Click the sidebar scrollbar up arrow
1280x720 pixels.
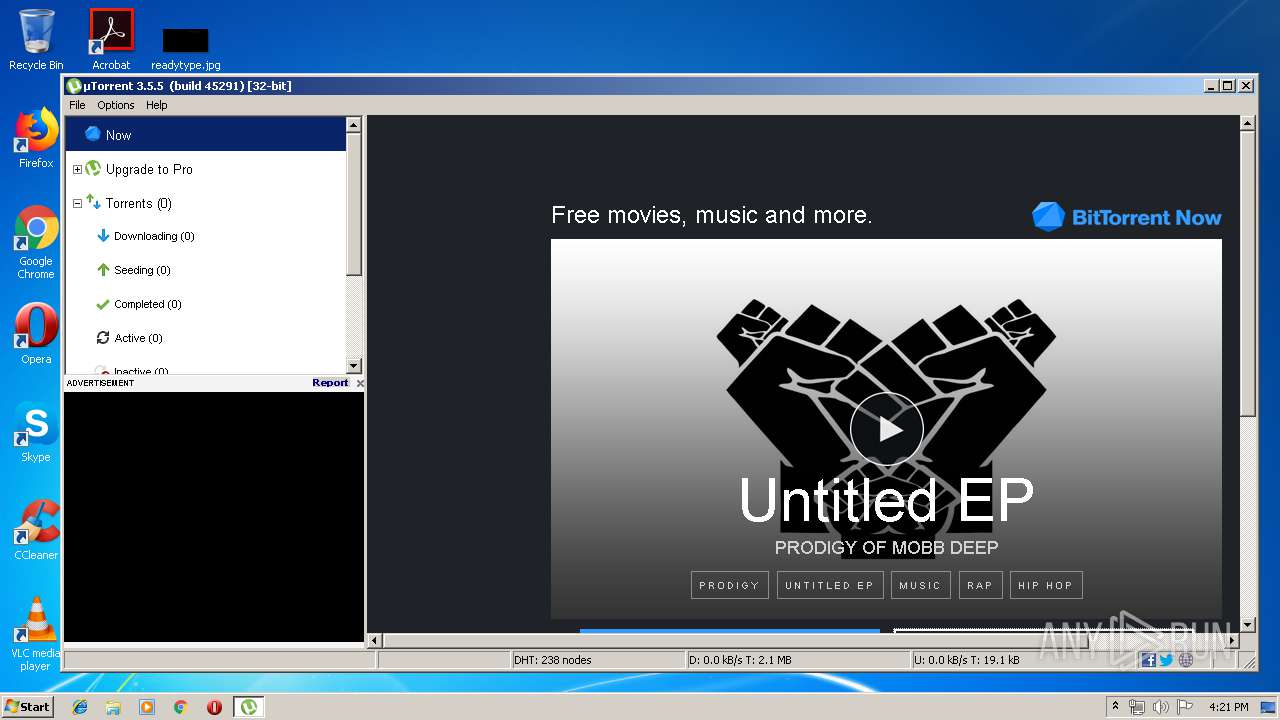(353, 125)
